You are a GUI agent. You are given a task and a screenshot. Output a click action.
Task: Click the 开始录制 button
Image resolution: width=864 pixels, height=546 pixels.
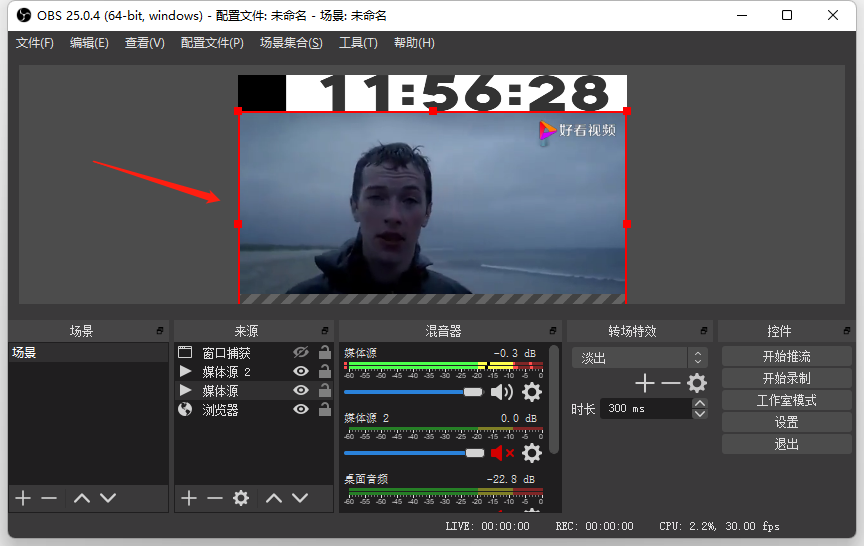click(x=786, y=378)
